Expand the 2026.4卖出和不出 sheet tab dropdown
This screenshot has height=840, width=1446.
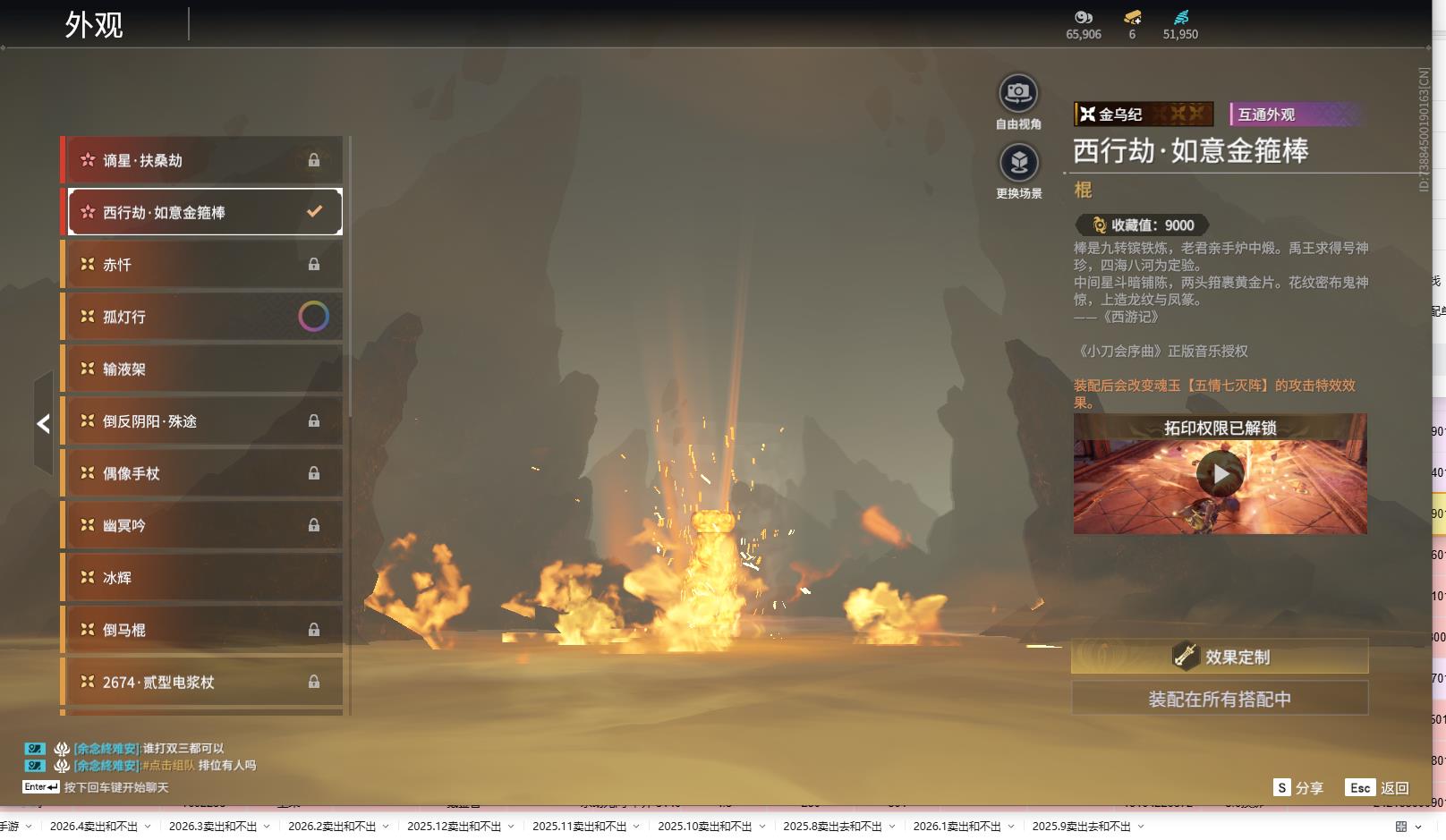(x=148, y=827)
